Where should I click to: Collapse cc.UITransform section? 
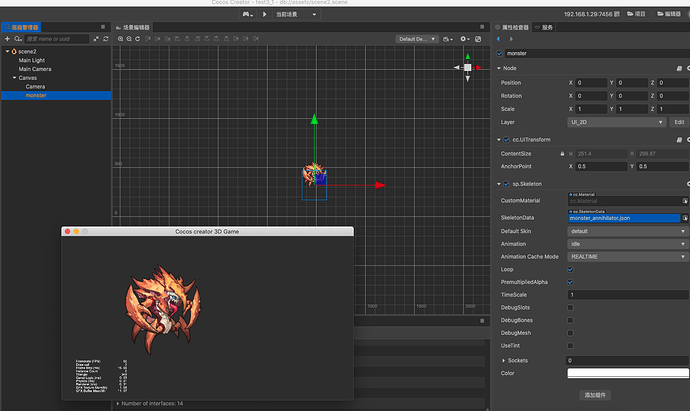(x=499, y=140)
